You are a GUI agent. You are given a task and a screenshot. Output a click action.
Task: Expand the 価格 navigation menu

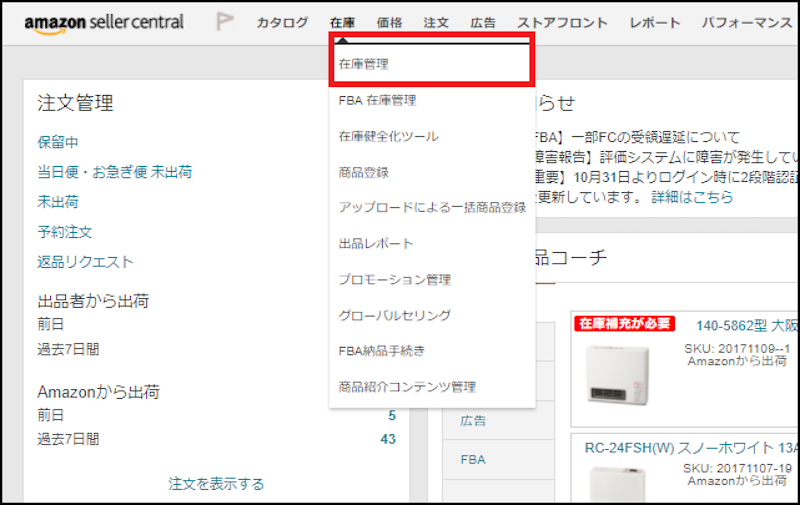tap(389, 23)
